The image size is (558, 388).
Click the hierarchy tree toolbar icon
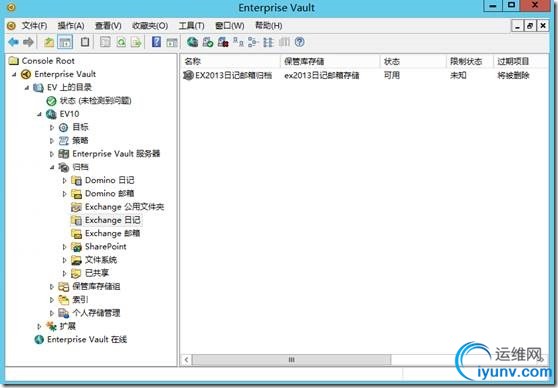[253, 42]
